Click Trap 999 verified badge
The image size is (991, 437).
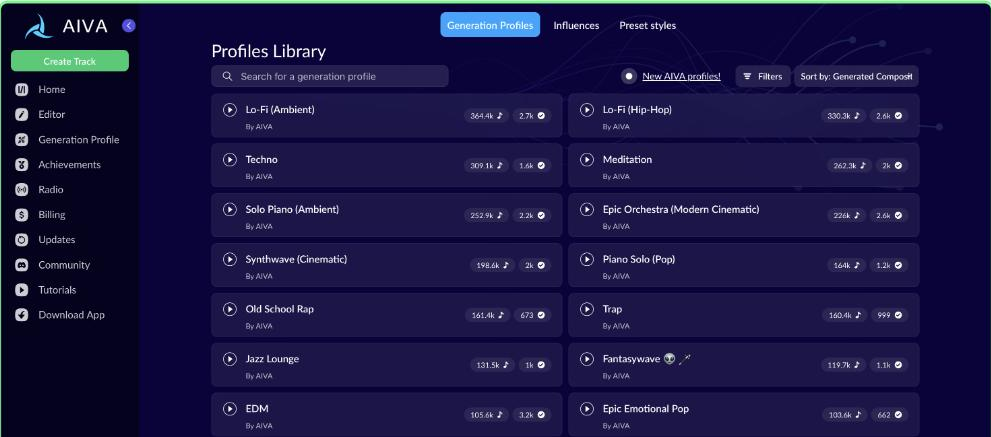(890, 315)
